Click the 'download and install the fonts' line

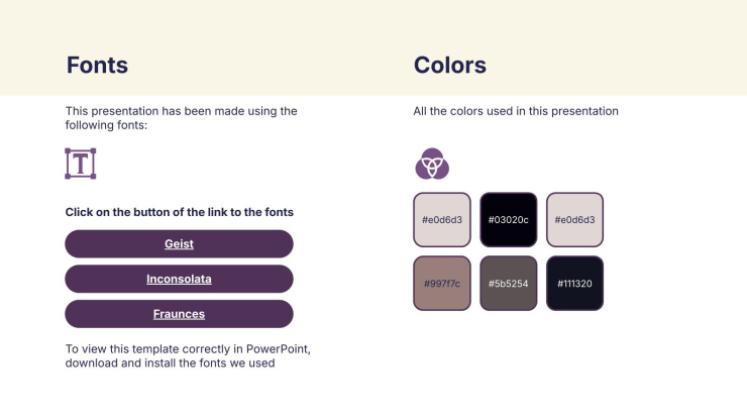click(x=170, y=363)
